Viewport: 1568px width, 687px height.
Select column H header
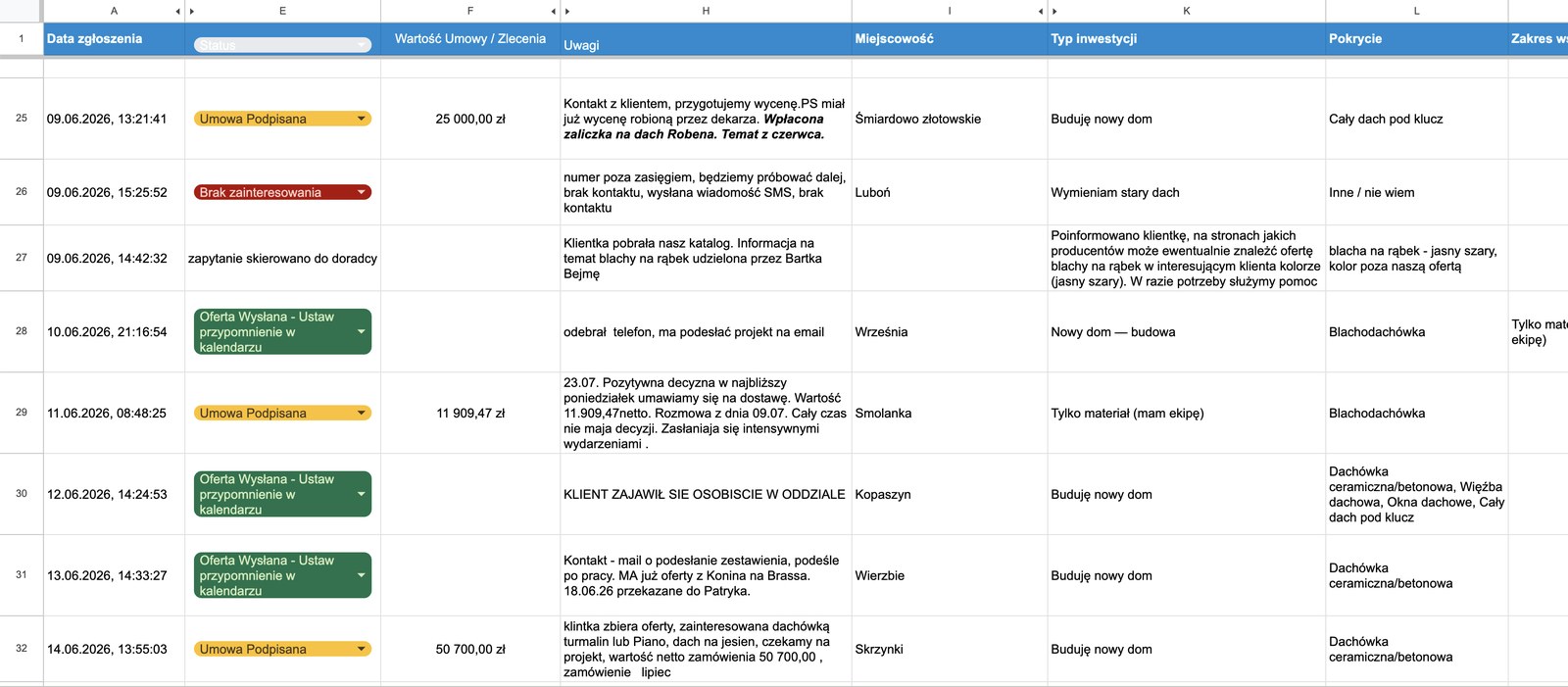(706, 11)
